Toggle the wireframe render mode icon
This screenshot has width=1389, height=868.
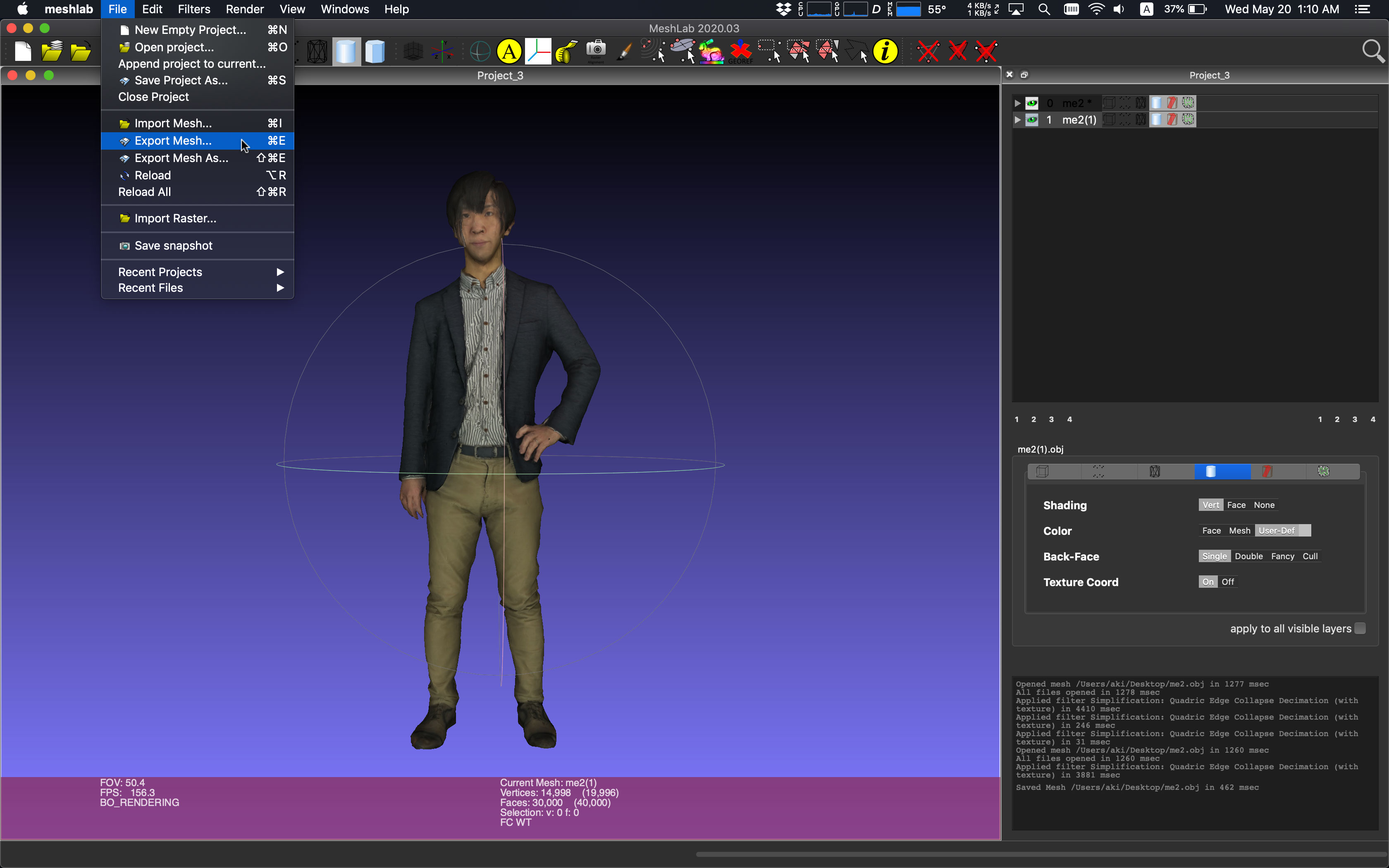pos(317,52)
